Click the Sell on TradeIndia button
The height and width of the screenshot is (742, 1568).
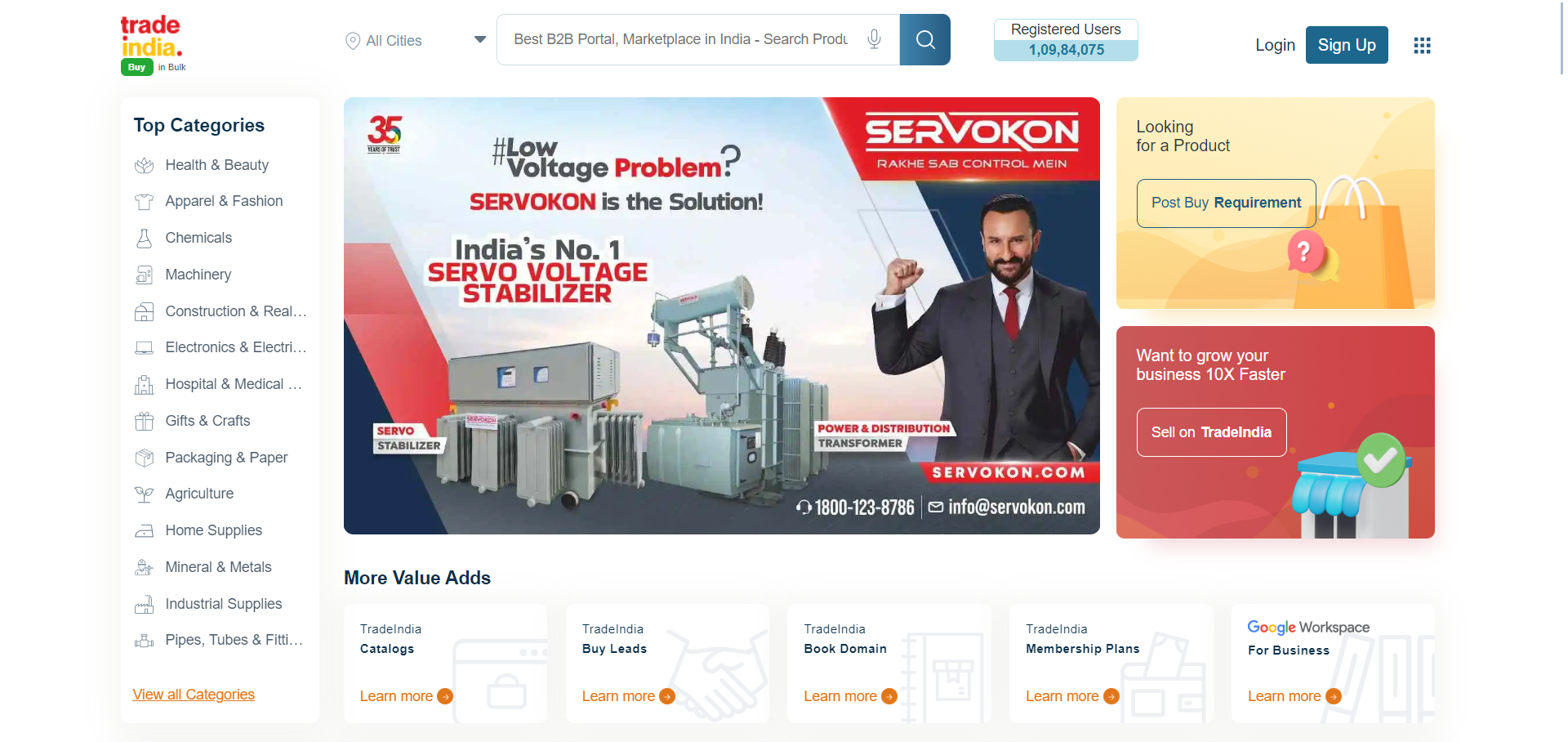pyautogui.click(x=1211, y=432)
